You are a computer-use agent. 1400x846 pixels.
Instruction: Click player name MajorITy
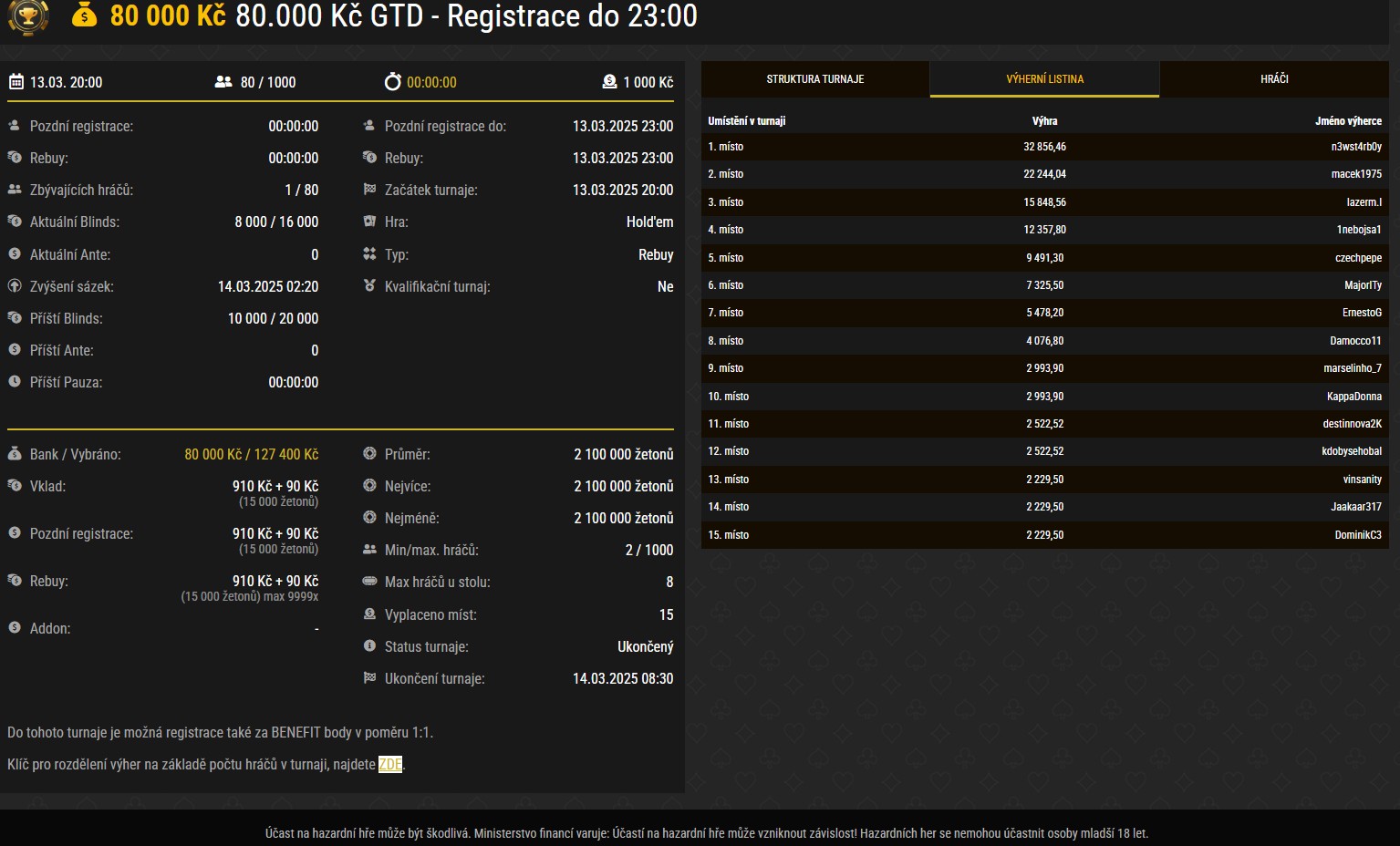(x=1364, y=285)
